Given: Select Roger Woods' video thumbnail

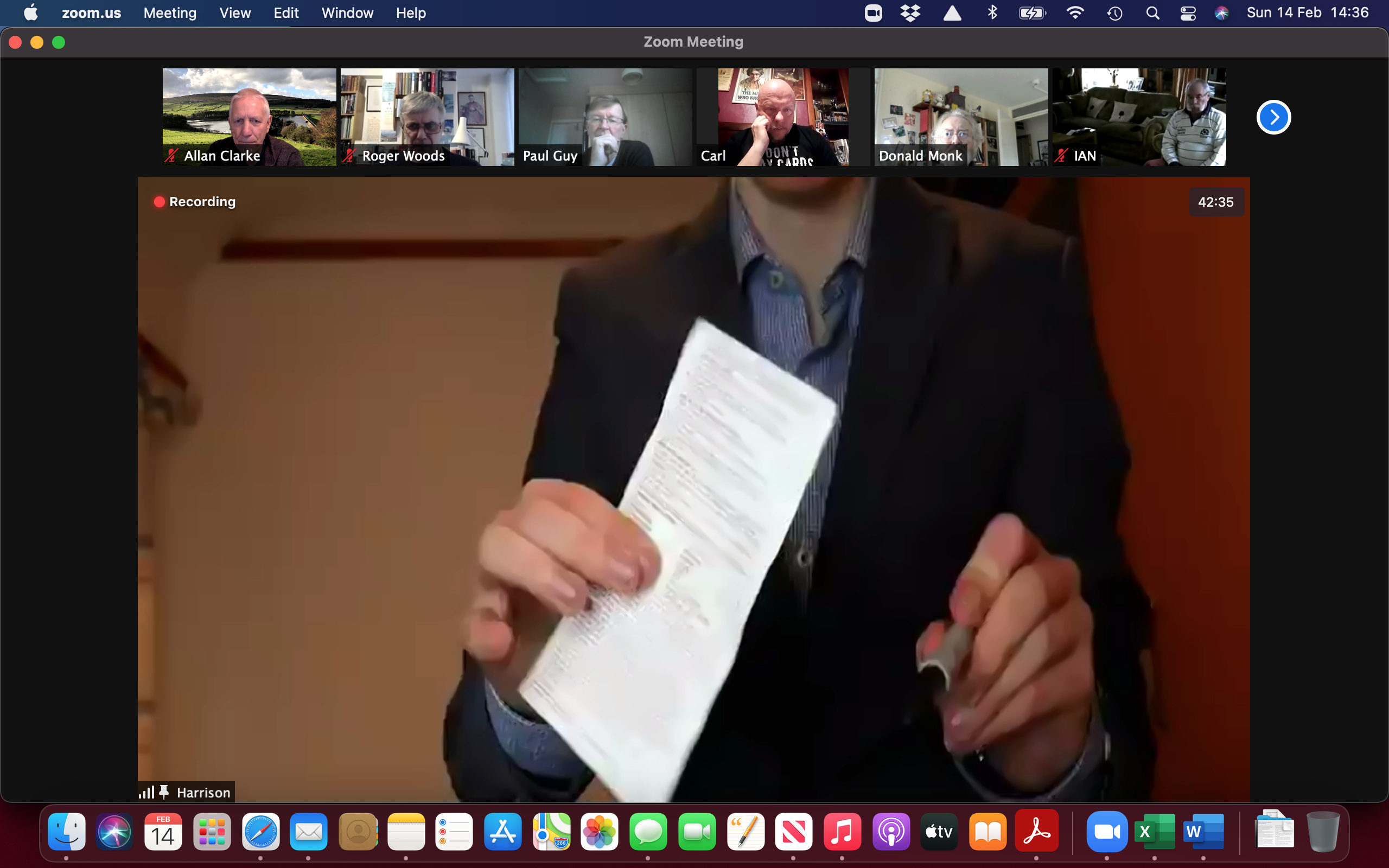Looking at the screenshot, I should coord(427,117).
